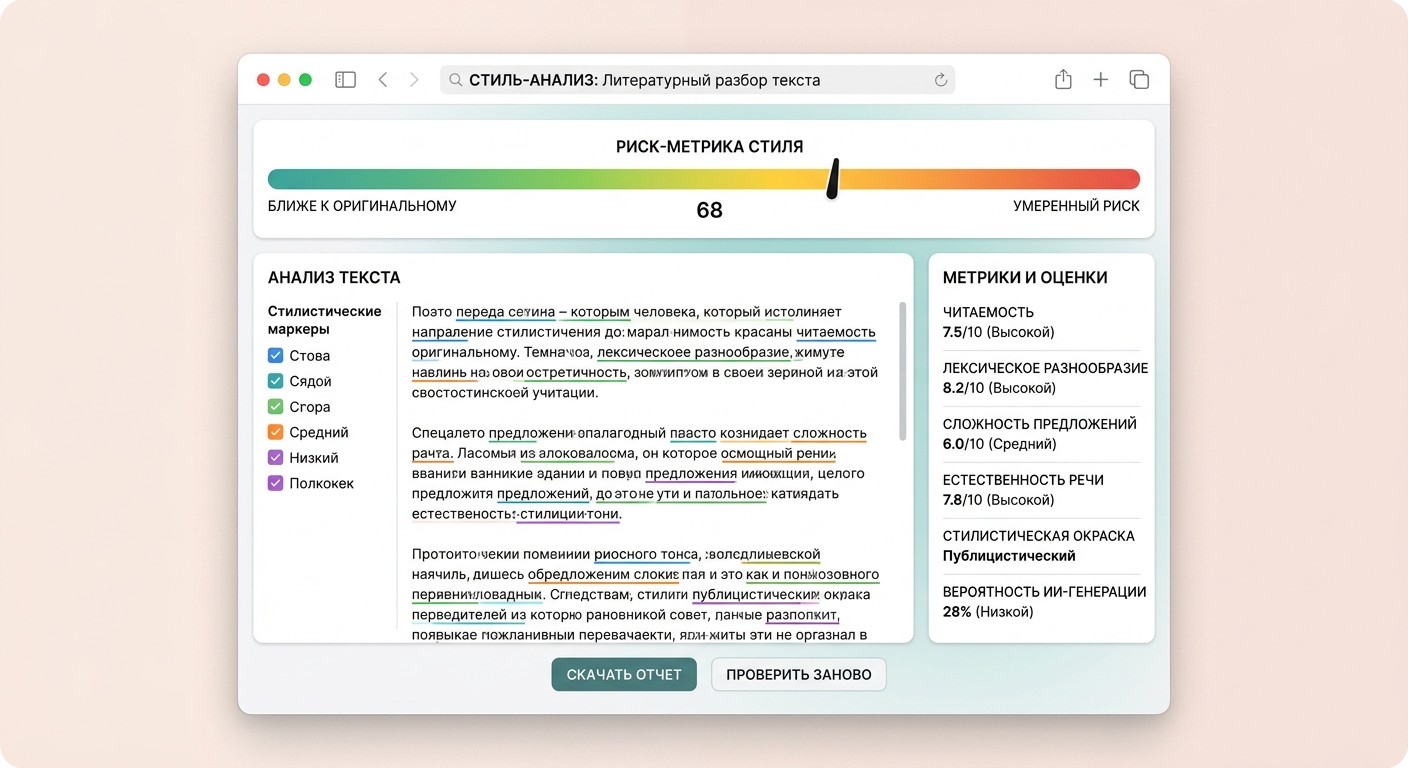Click the ЛЕКСИЧЕСКОЕ РАЗНООБРАЗИЕ metric label

pyautogui.click(x=1046, y=368)
